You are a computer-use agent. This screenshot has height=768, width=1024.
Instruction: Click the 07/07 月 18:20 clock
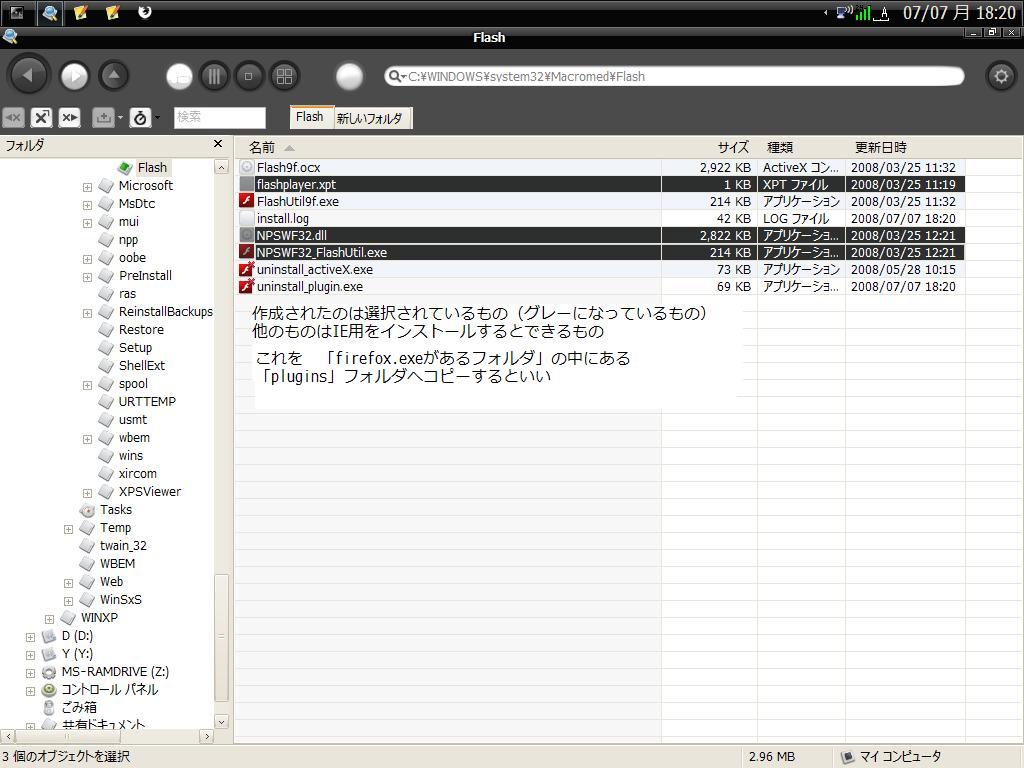pos(959,12)
